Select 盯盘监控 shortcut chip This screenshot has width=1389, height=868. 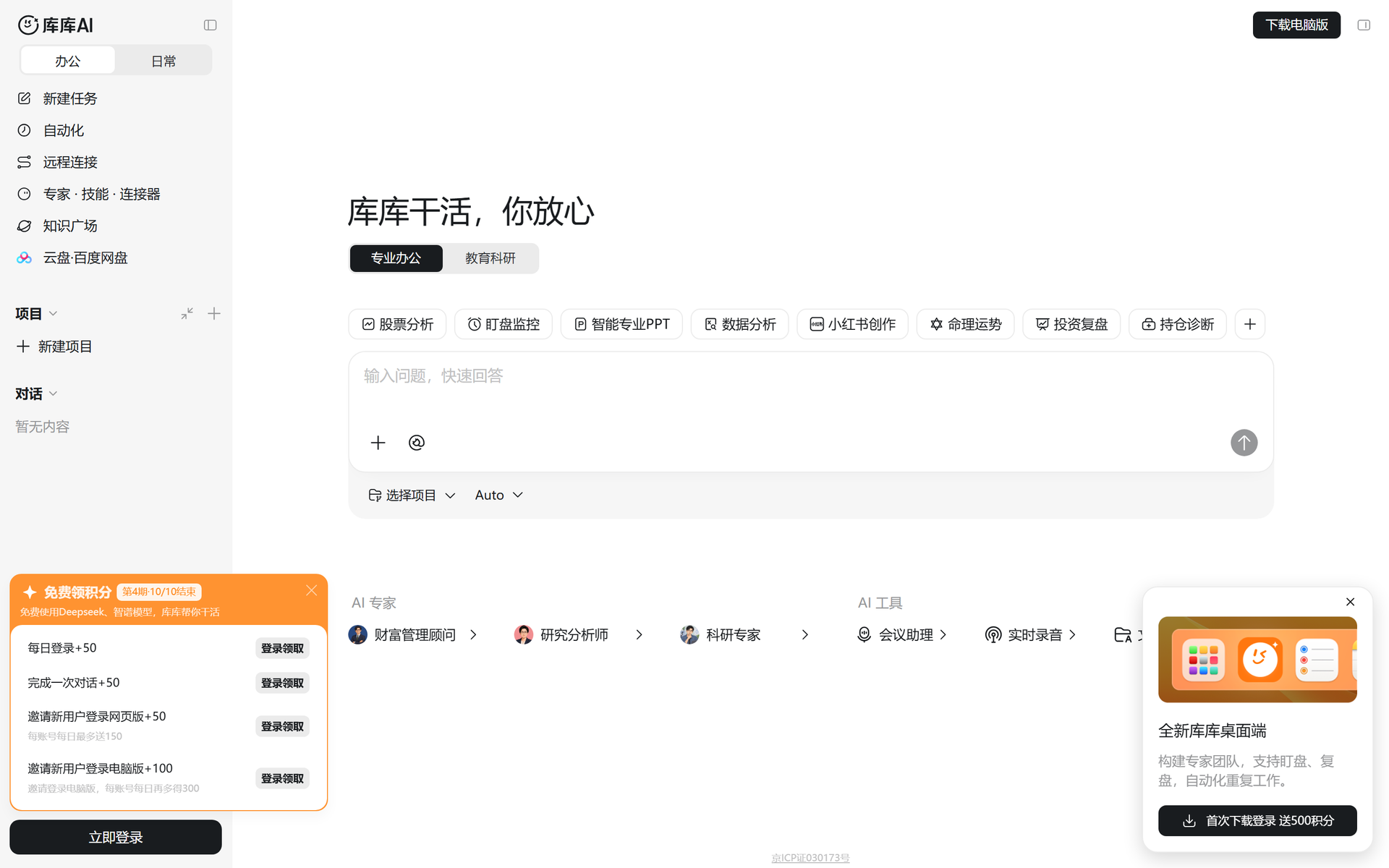pos(504,324)
